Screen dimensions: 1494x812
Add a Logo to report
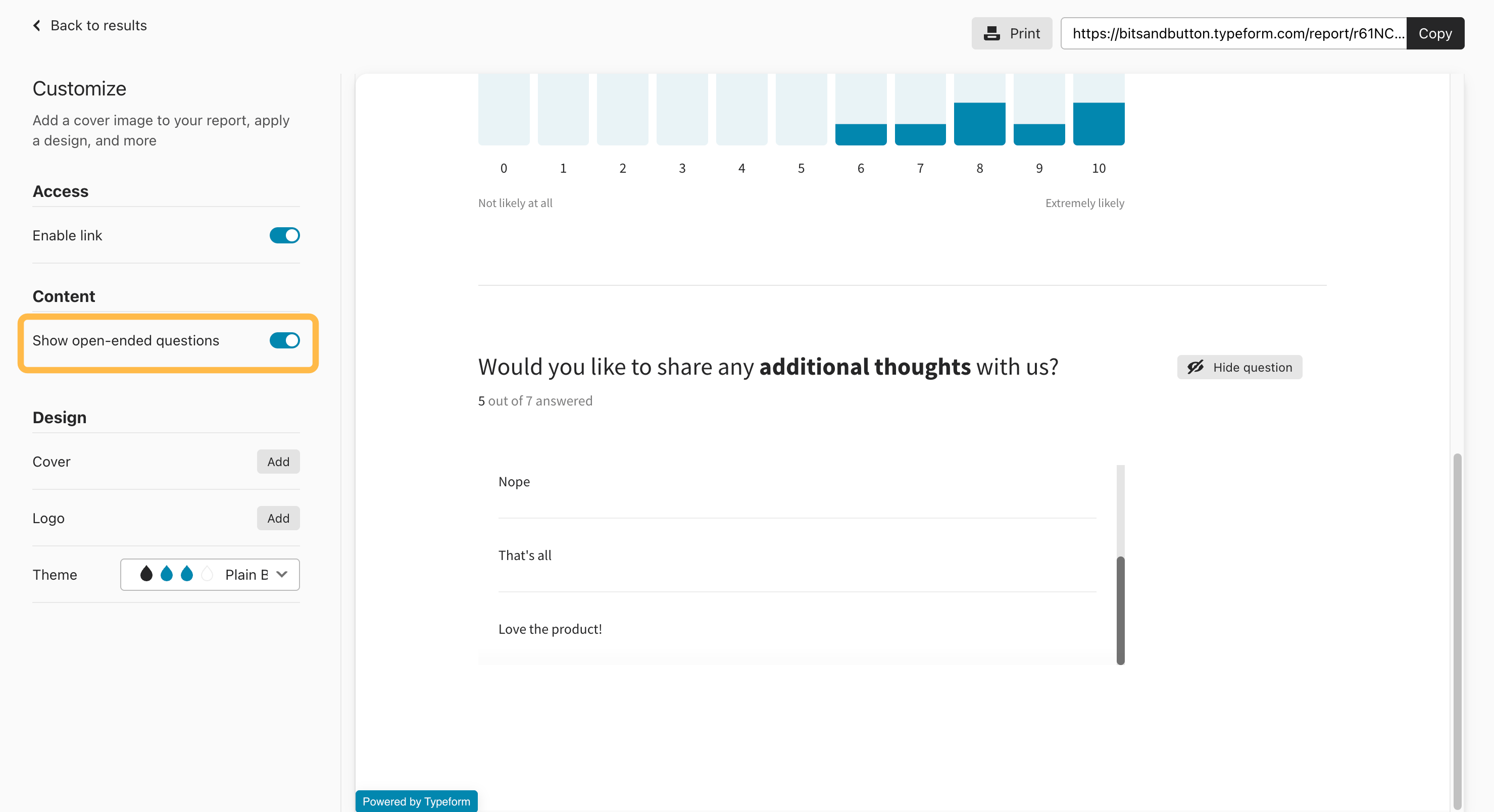click(x=278, y=519)
